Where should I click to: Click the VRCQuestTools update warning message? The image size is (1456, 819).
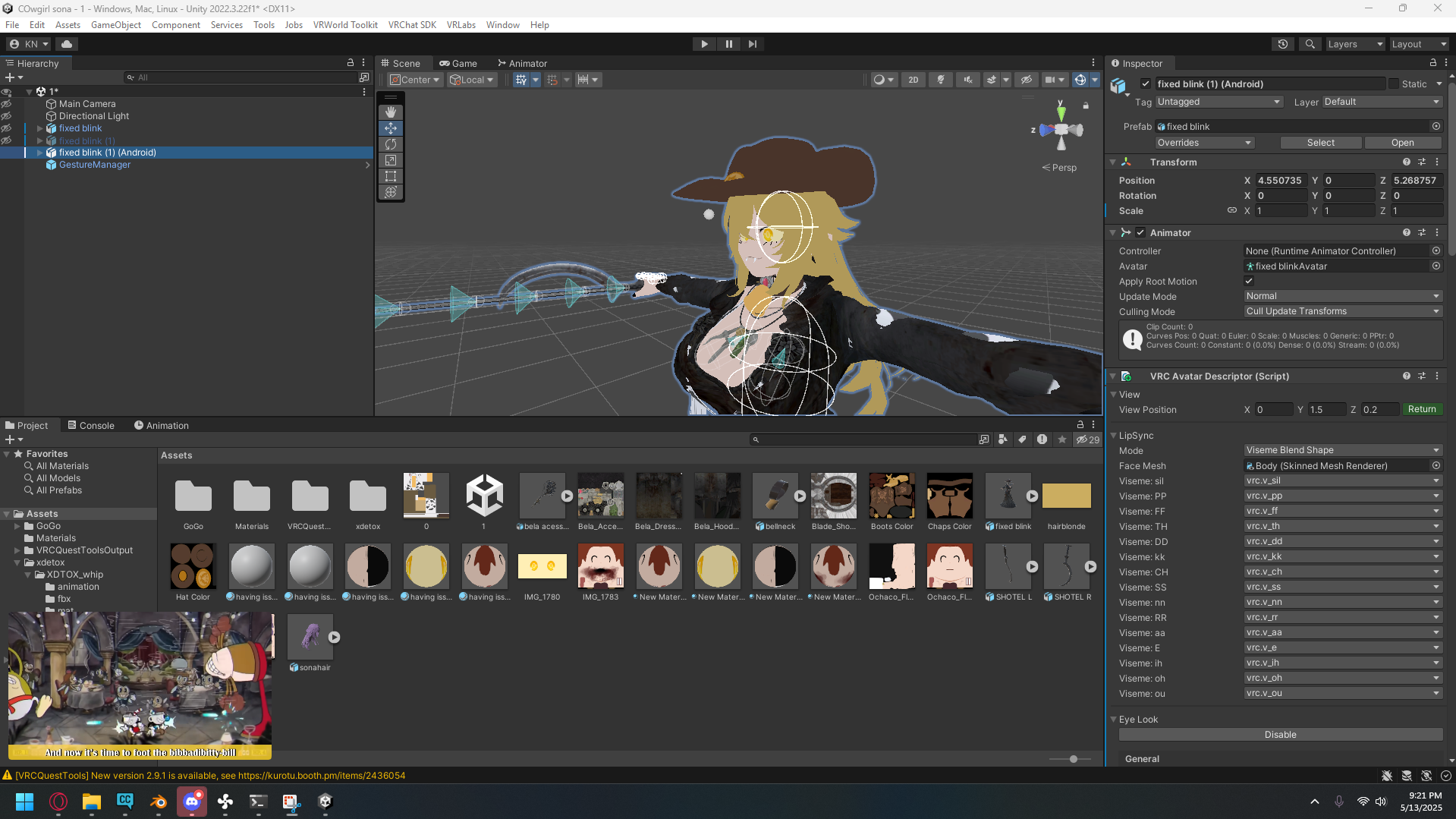click(210, 776)
